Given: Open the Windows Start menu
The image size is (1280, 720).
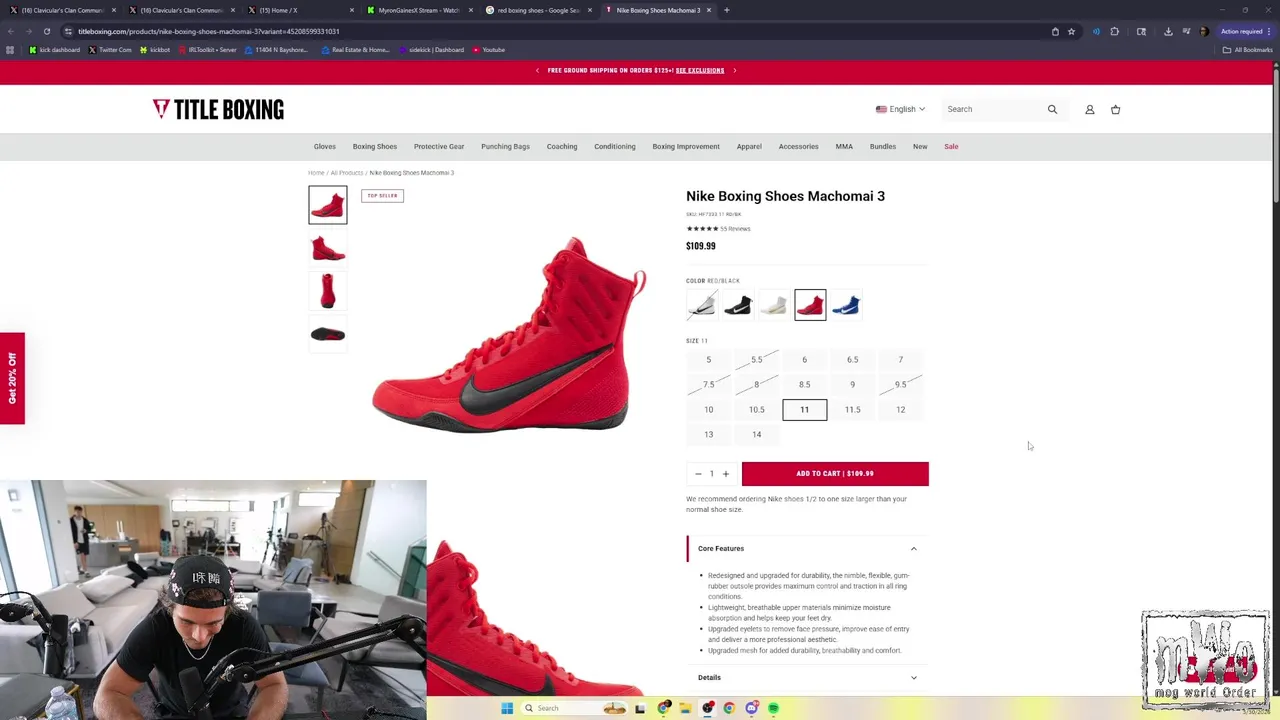Looking at the screenshot, I should pos(507,708).
